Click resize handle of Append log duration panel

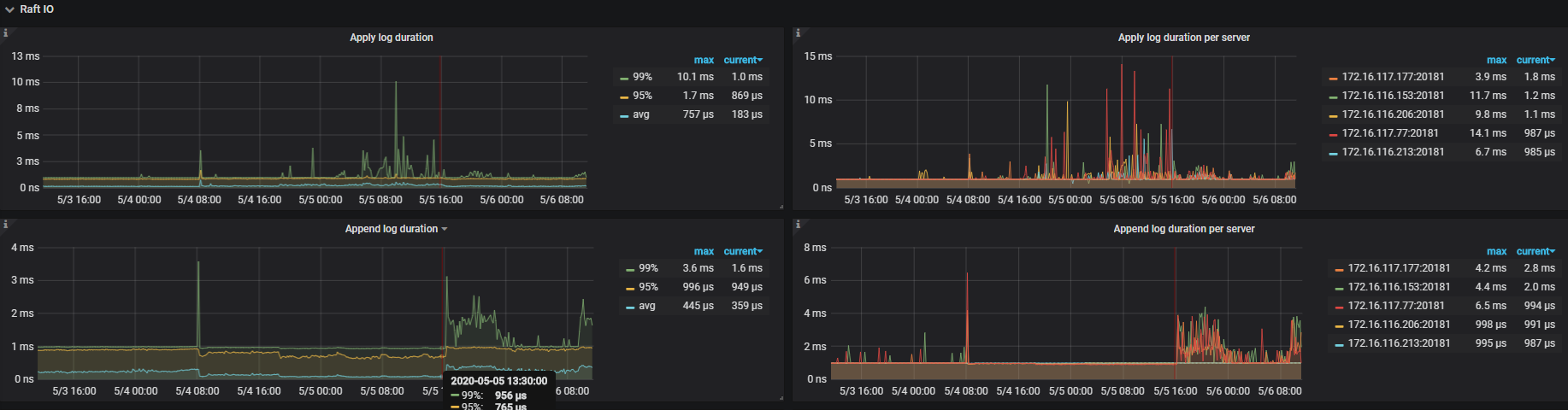tap(781, 398)
